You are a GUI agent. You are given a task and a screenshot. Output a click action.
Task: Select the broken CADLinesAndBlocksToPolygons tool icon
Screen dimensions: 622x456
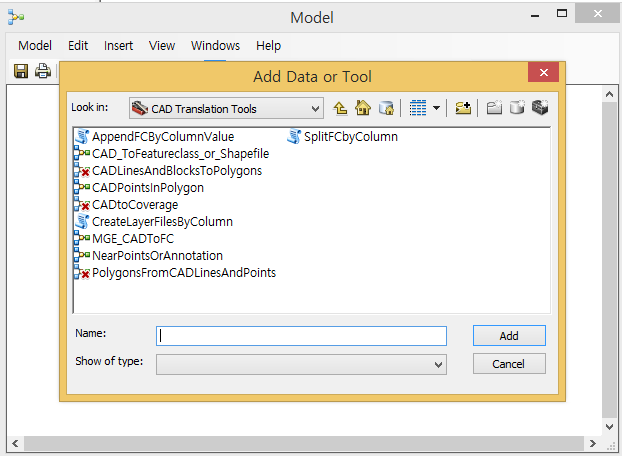82,171
